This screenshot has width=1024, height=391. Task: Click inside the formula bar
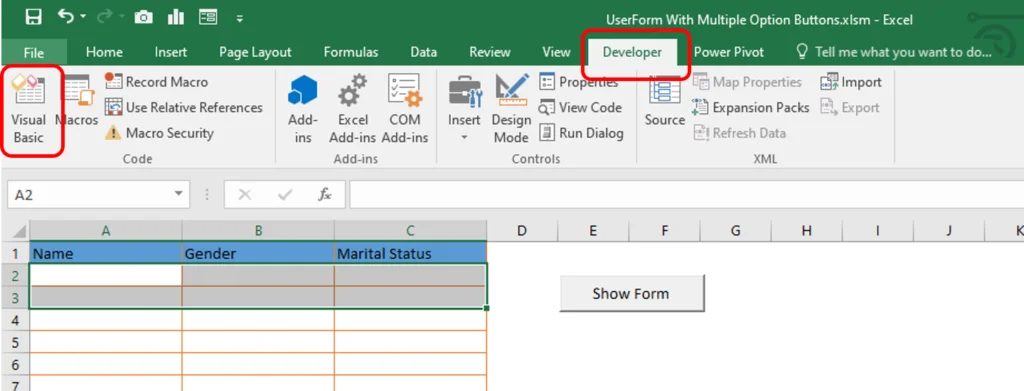tap(686, 195)
